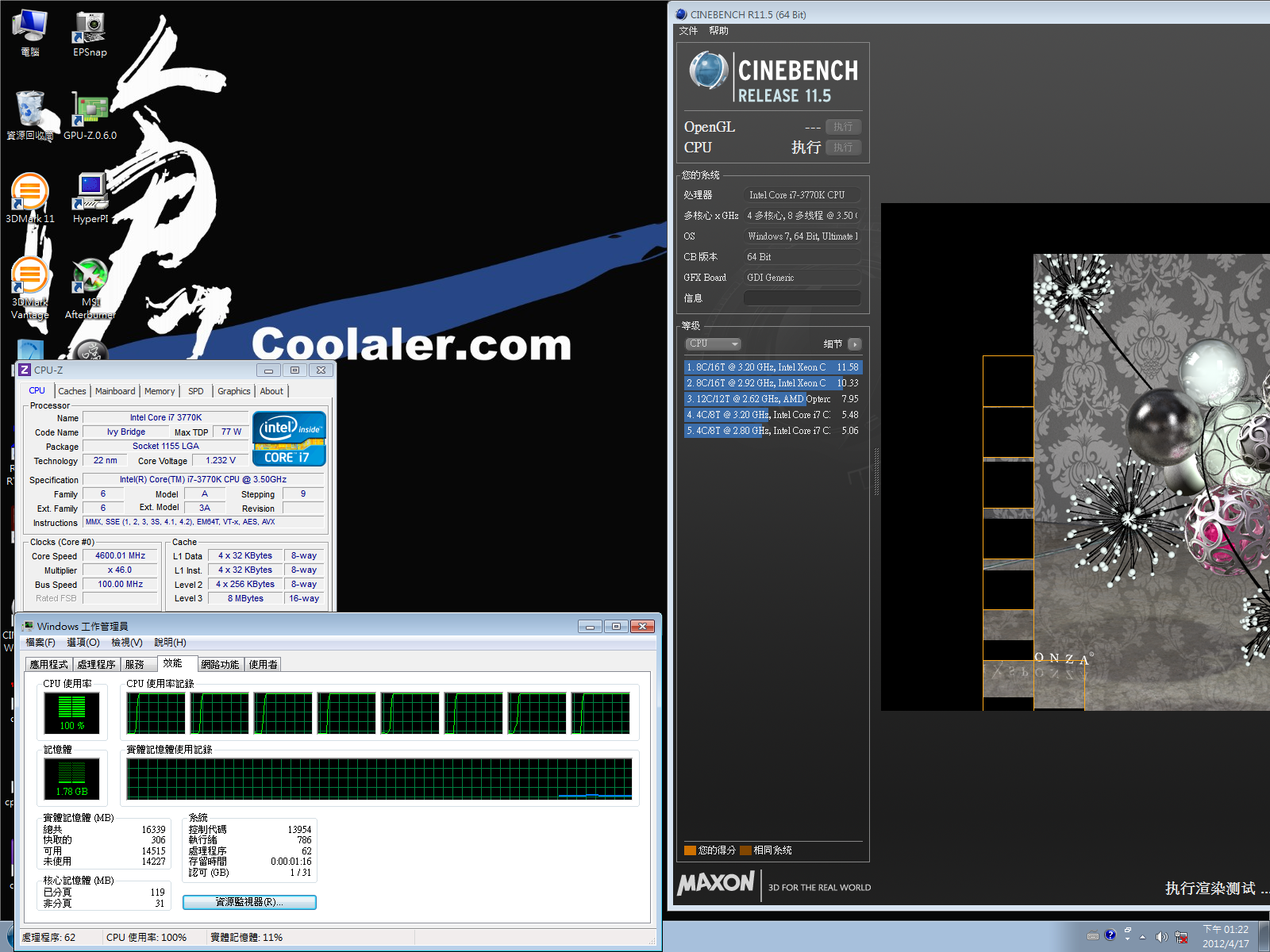Image resolution: width=1270 pixels, height=952 pixels.
Task: Click the Multiplier x 46.0 value in CPU-Z
Action: [121, 570]
